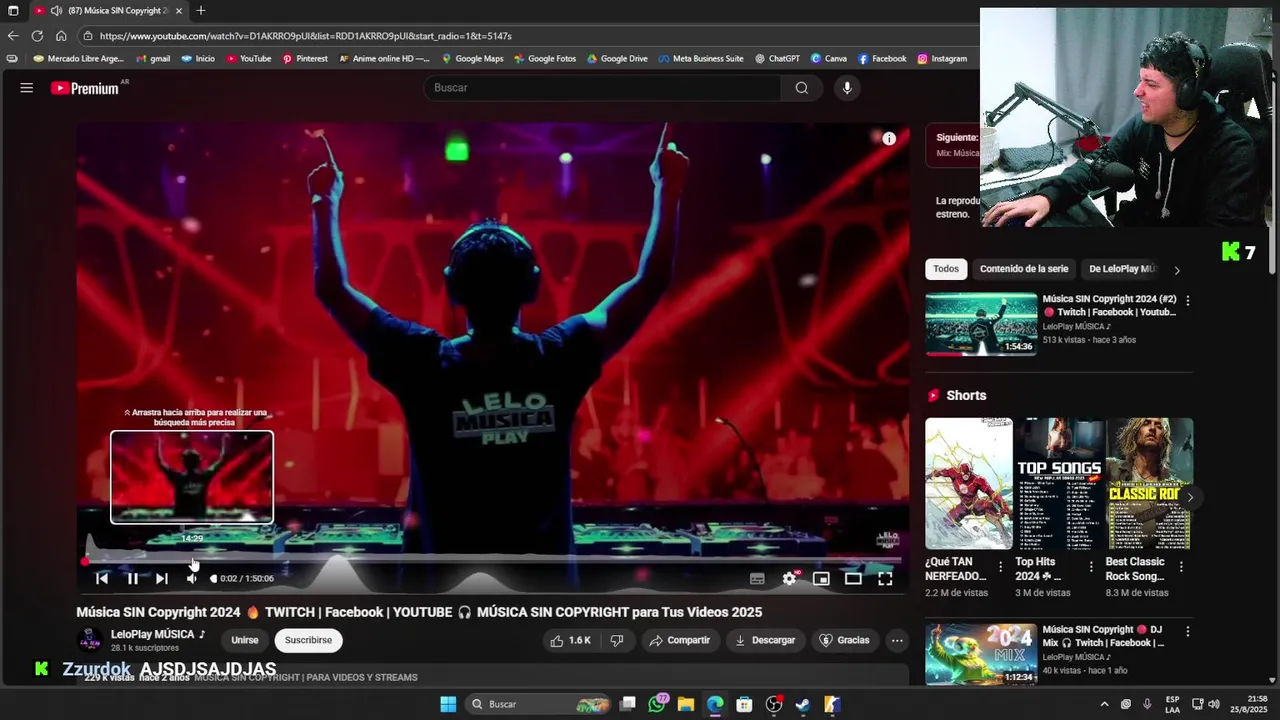The image size is (1280, 720).
Task: Click the search magnifier button
Action: coord(801,88)
